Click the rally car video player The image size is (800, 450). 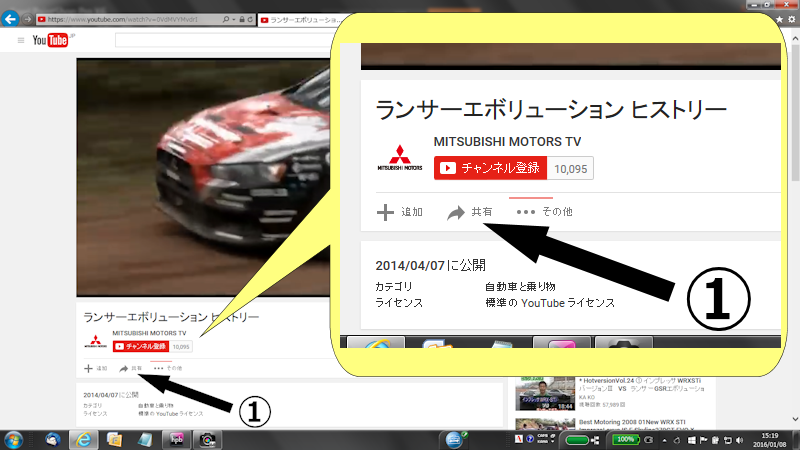(203, 177)
